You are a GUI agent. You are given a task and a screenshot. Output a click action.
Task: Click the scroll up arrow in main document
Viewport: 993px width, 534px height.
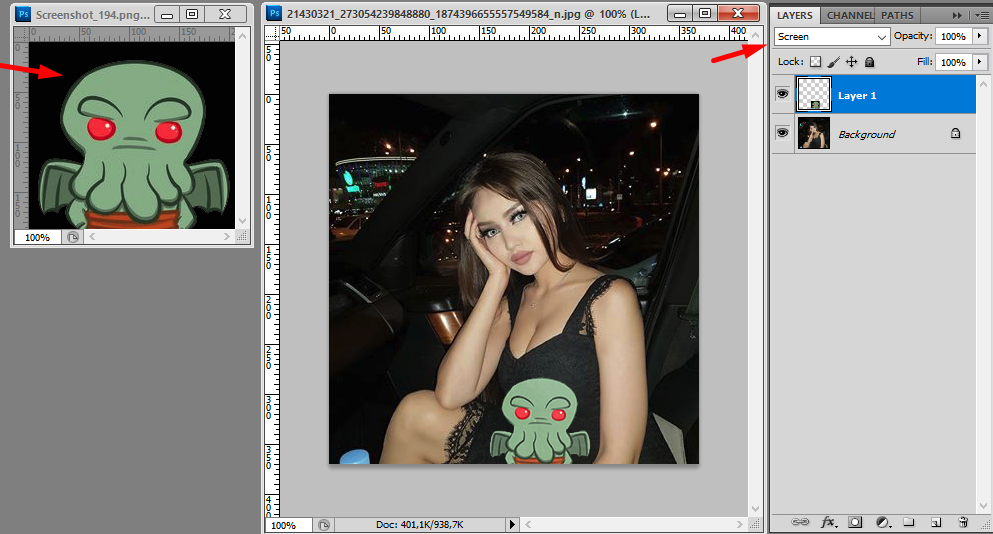pos(755,35)
